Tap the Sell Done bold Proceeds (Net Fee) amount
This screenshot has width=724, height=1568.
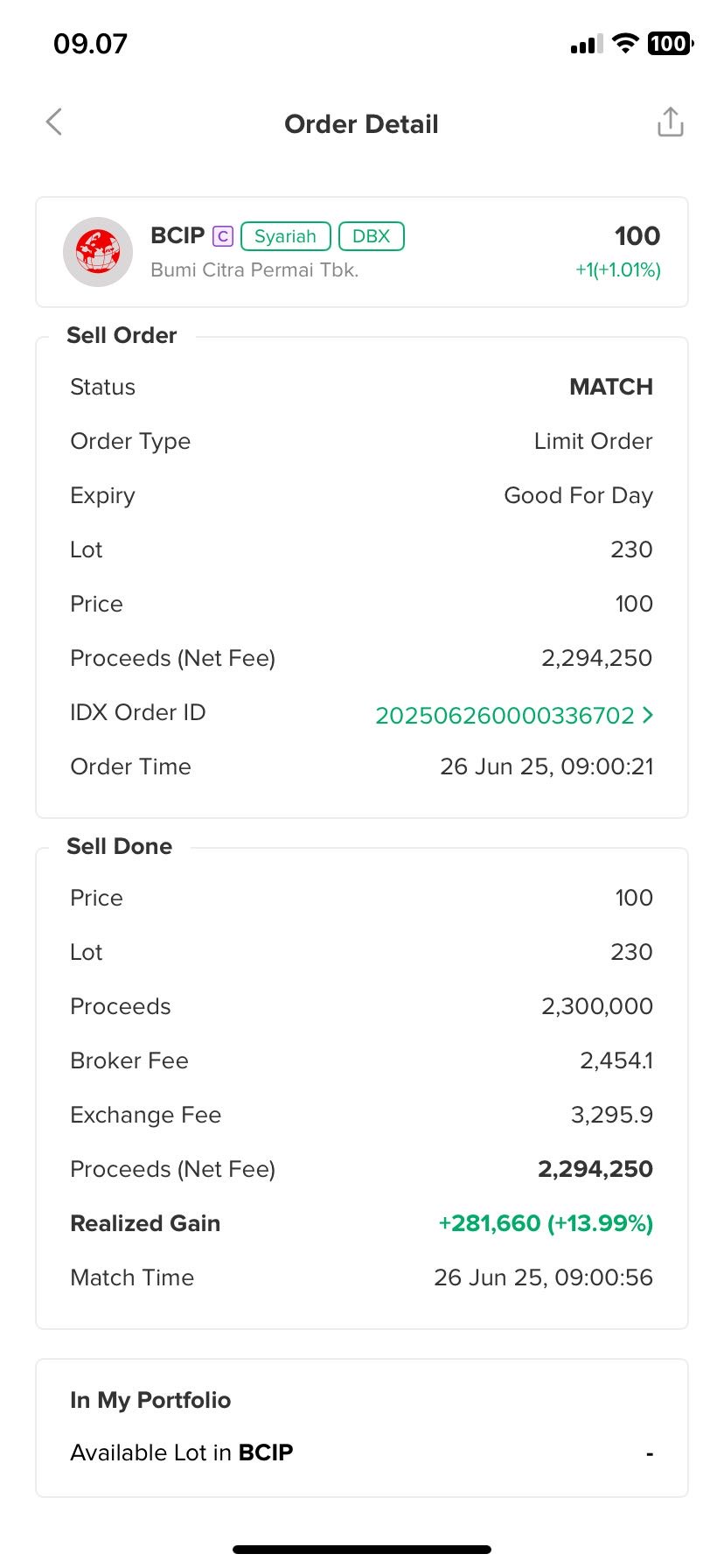click(595, 1169)
